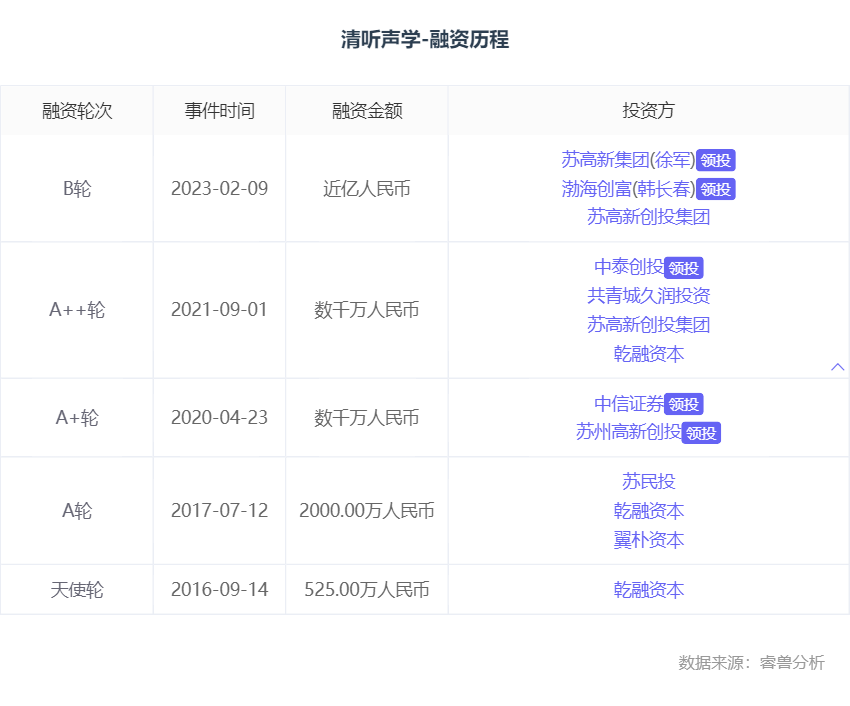Click the amount 近亿人民币

[367, 189]
